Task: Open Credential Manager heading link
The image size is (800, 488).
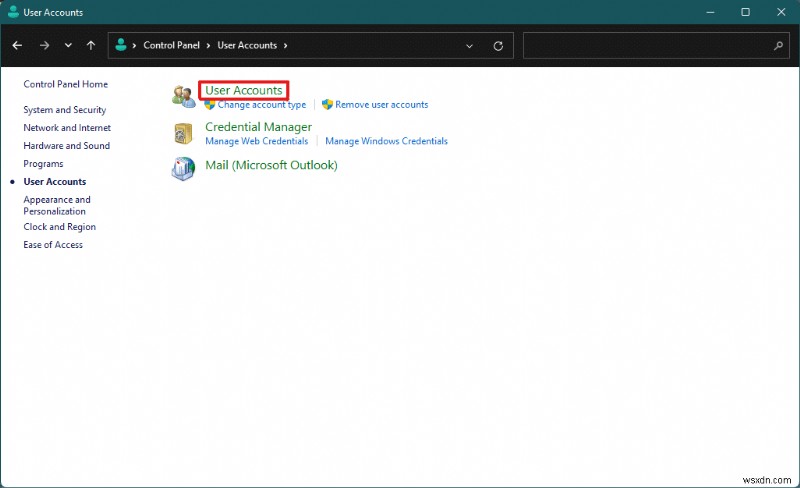Action: tap(258, 127)
